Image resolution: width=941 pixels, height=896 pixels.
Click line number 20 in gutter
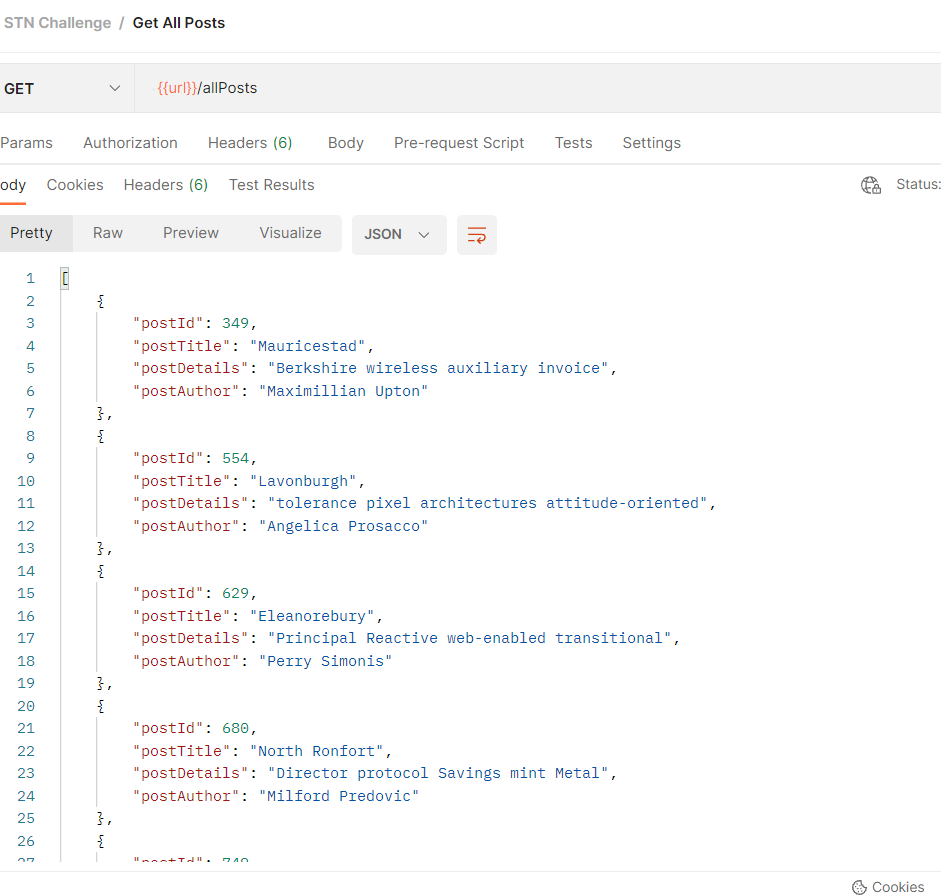click(x=26, y=706)
